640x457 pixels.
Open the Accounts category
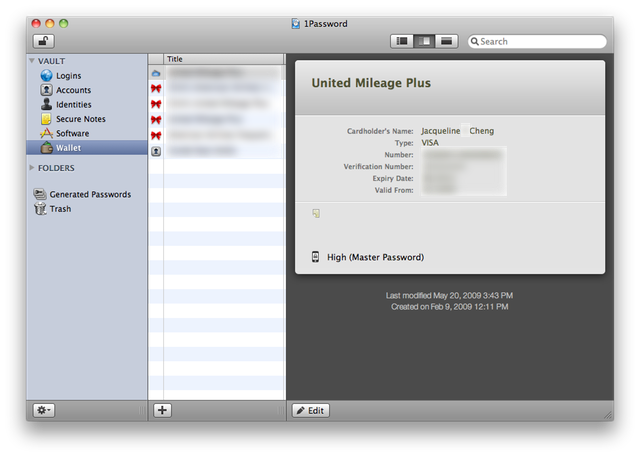(87, 90)
